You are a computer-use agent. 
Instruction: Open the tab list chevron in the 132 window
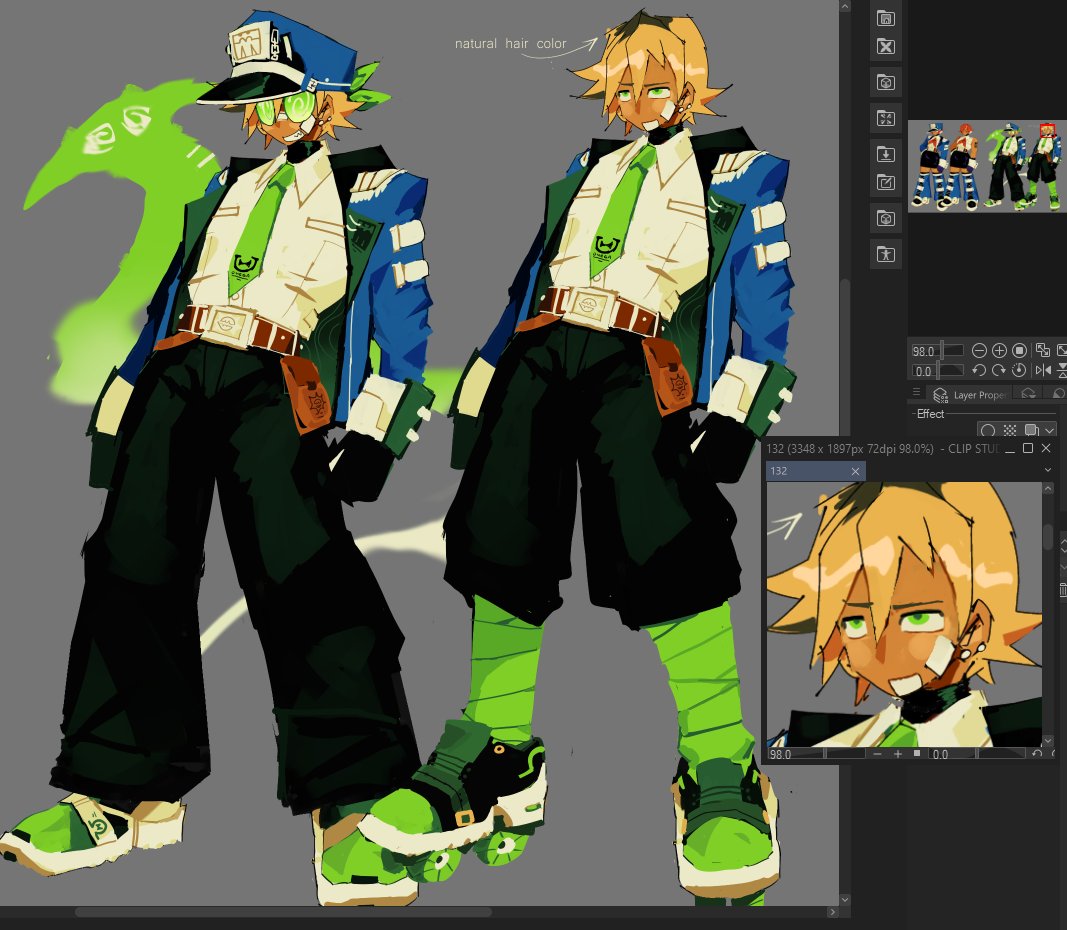1047,470
